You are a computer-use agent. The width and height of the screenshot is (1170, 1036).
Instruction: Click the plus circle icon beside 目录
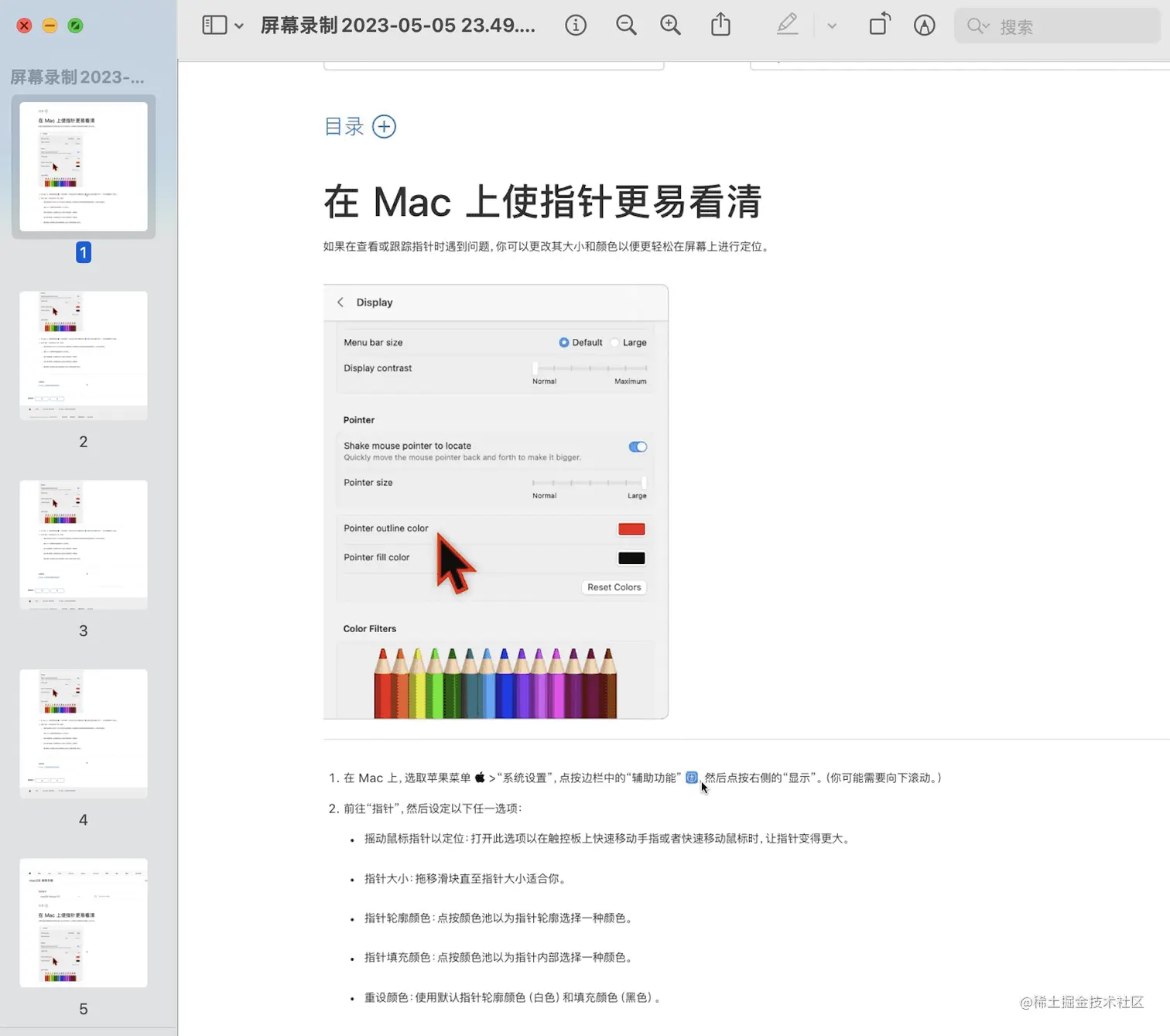(384, 126)
